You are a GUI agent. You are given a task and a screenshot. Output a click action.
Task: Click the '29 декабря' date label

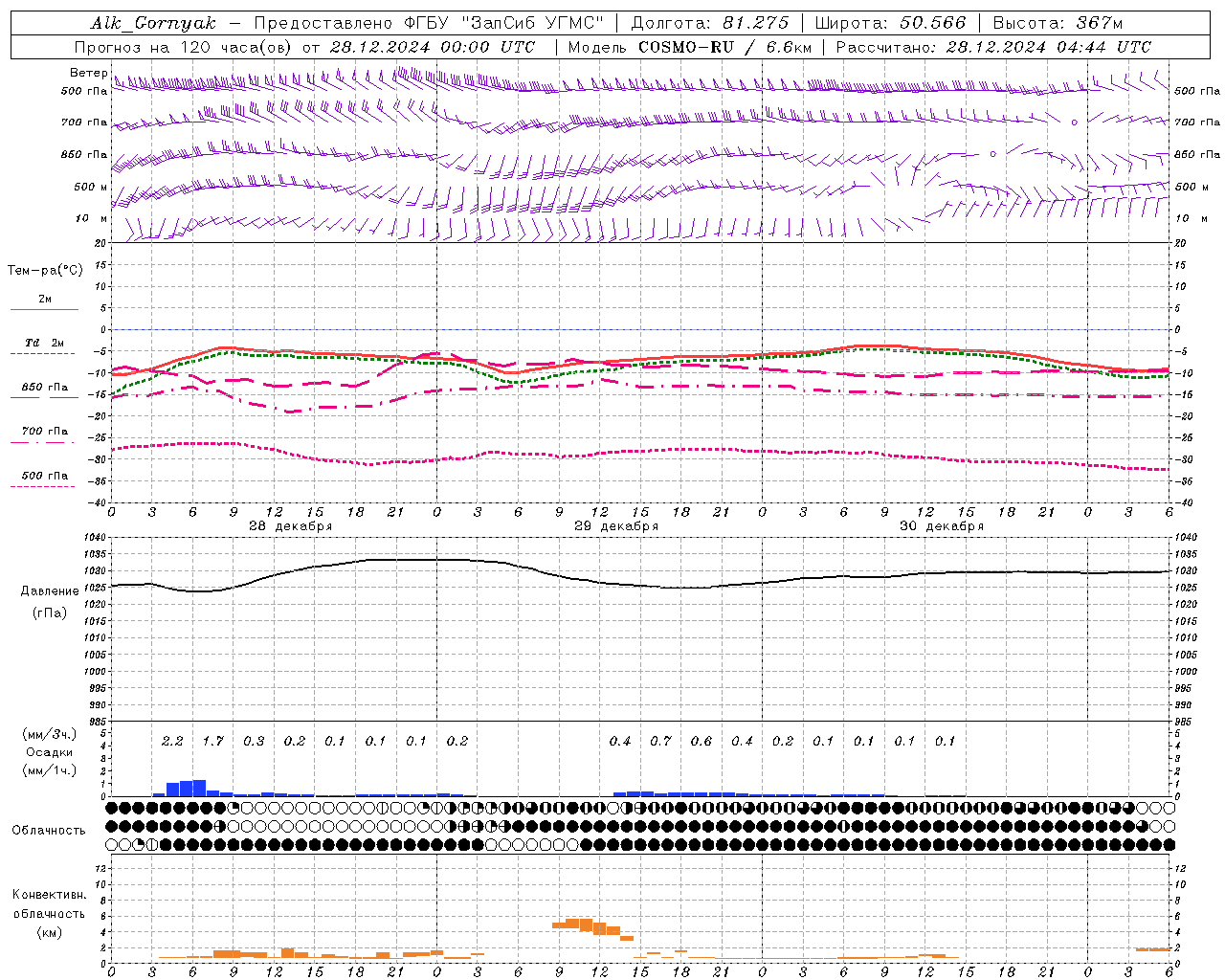pyautogui.click(x=616, y=526)
